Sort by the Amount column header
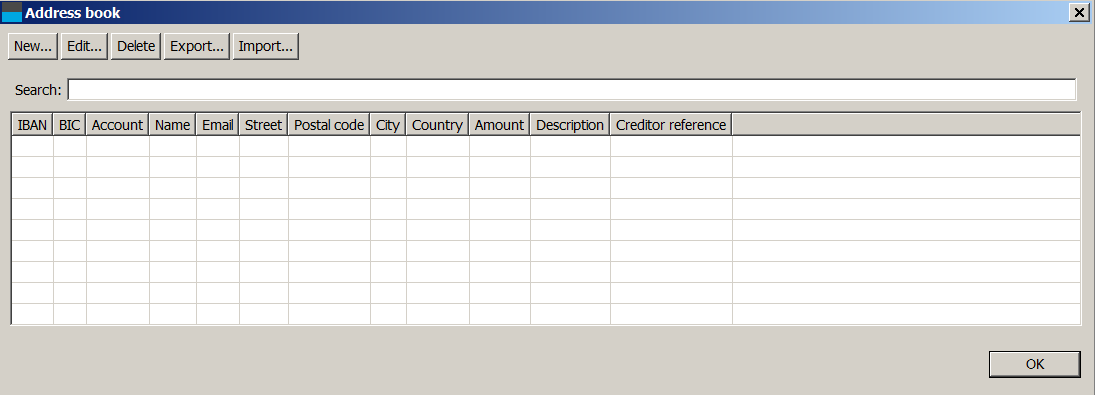The height and width of the screenshot is (395, 1095). tap(499, 125)
